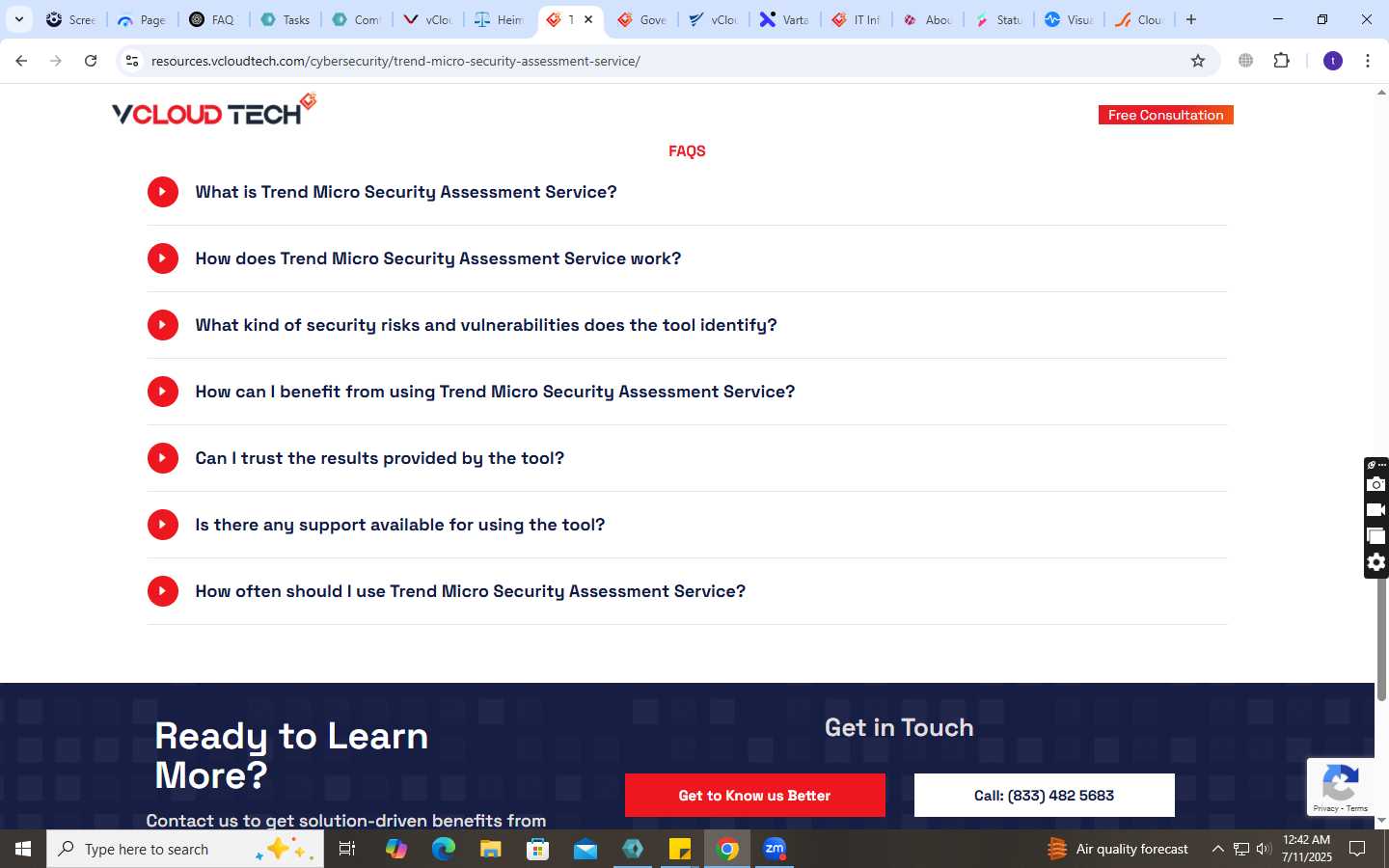This screenshot has height=868, width=1389.
Task: Expand the 'Is there any support available' arrow
Action: pos(162,525)
